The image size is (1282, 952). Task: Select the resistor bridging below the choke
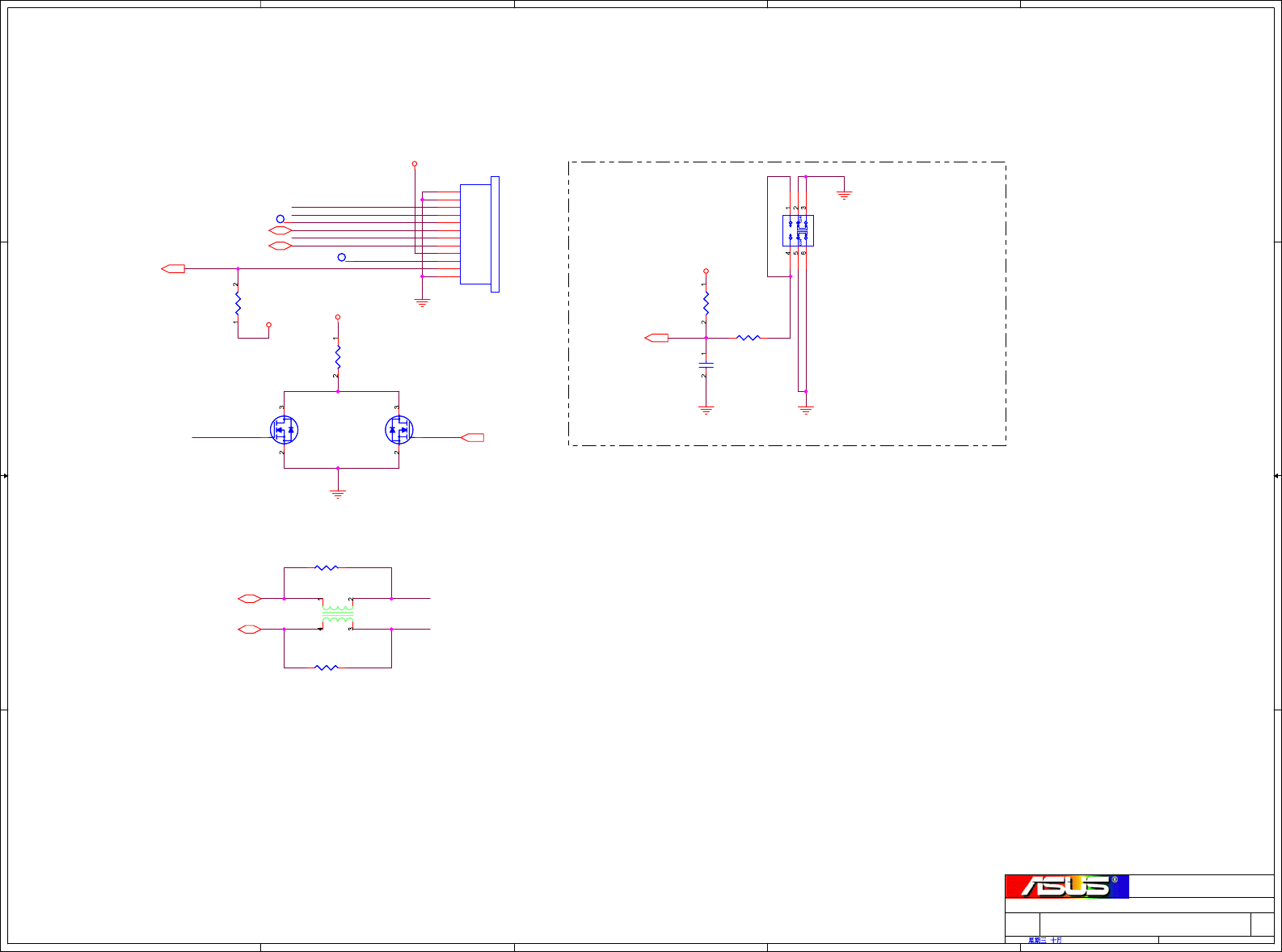pos(326,668)
